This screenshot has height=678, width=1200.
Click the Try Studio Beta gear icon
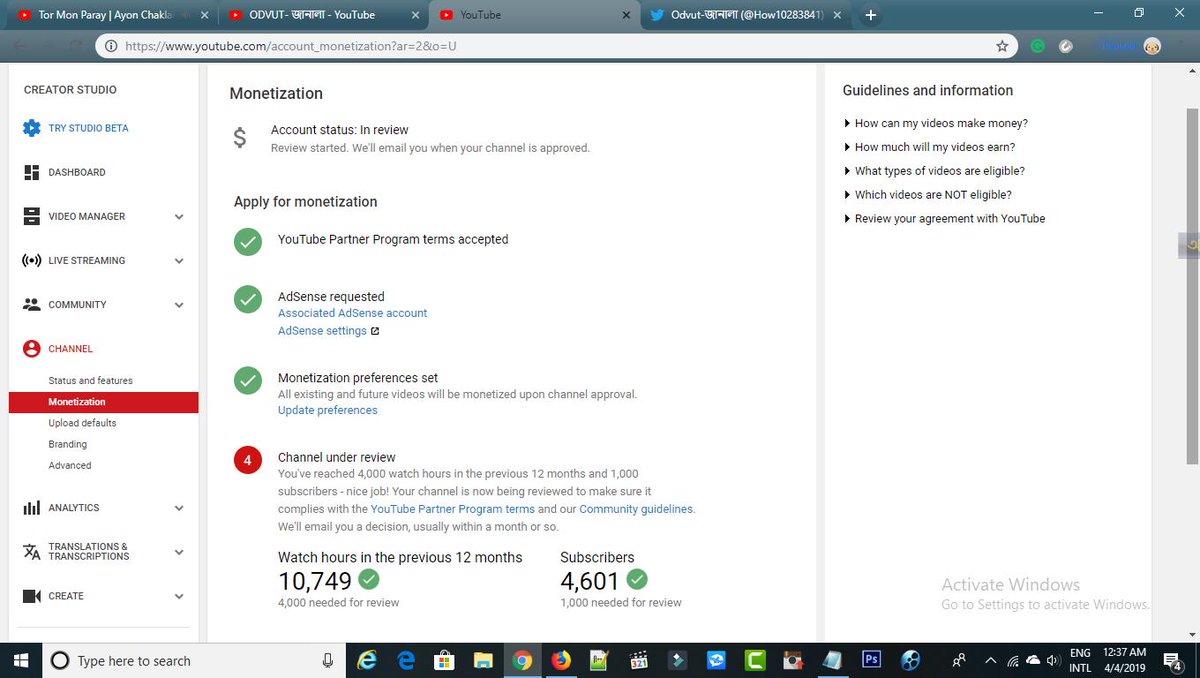click(x=31, y=128)
